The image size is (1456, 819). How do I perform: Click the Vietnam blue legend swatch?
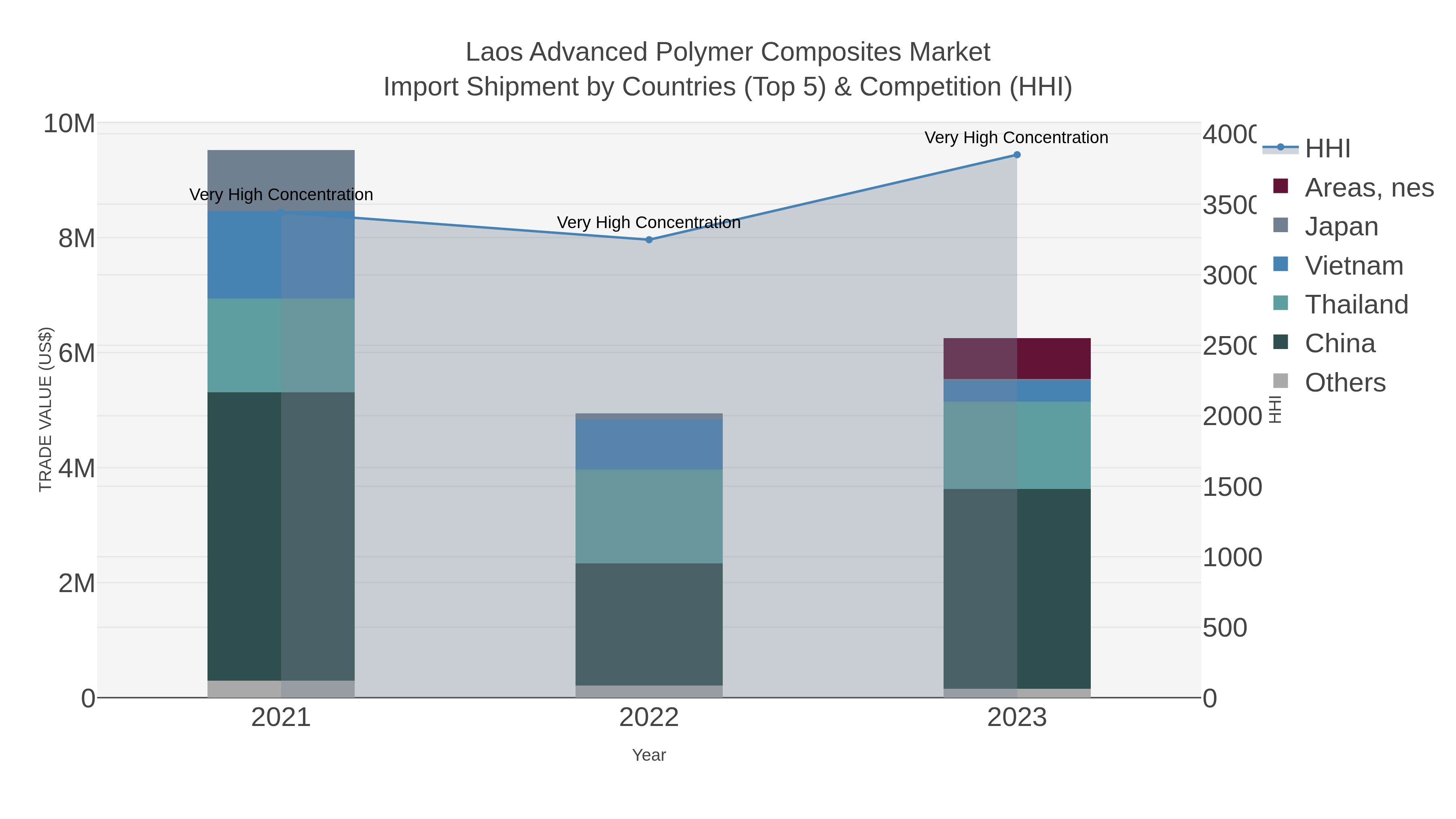point(1280,265)
